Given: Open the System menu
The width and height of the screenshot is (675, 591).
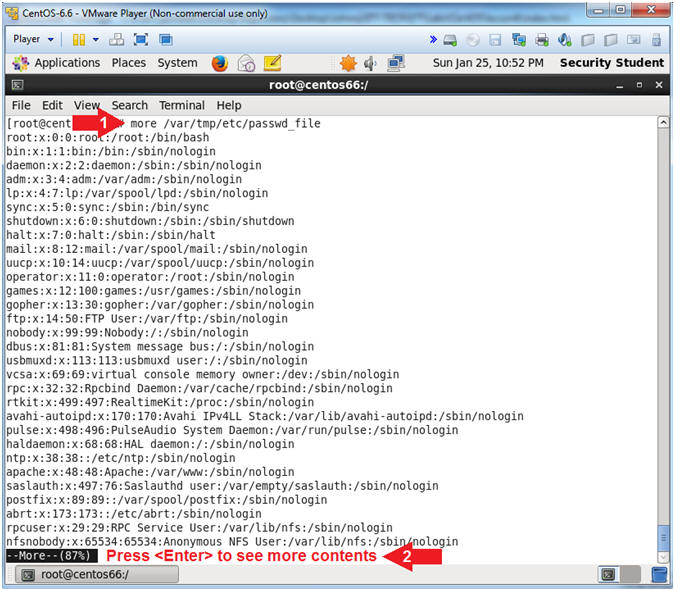Looking at the screenshot, I should (177, 63).
